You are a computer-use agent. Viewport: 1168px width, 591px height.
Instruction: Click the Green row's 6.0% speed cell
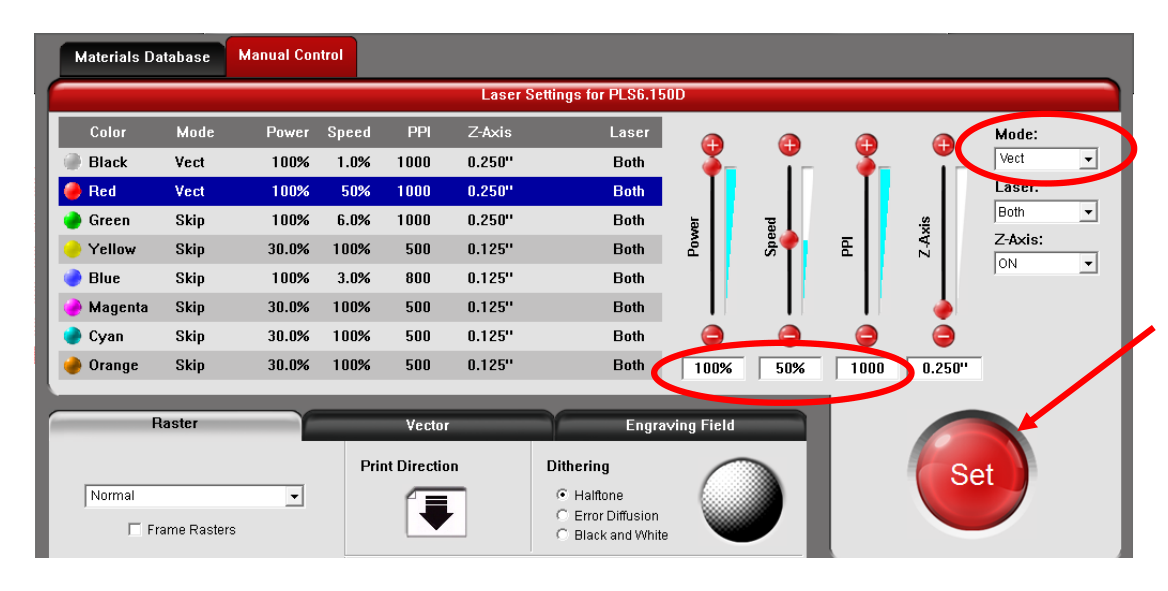pyautogui.click(x=353, y=220)
